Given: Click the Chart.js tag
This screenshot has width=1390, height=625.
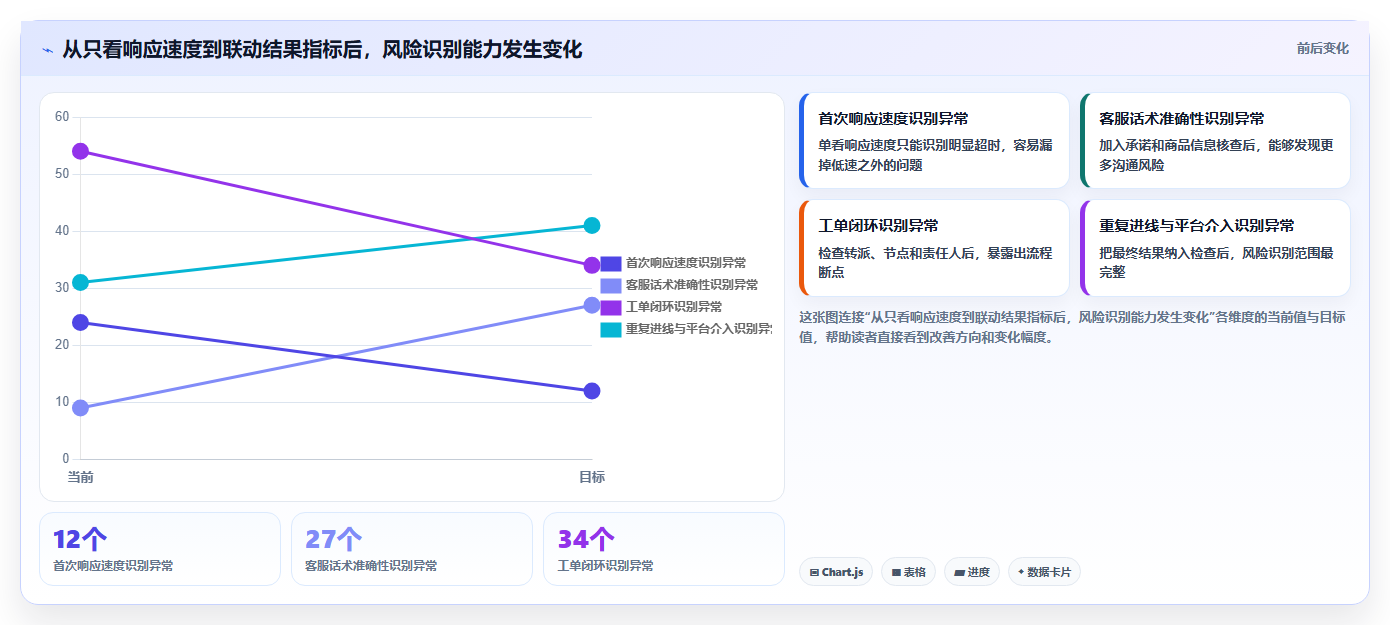Looking at the screenshot, I should 836,572.
